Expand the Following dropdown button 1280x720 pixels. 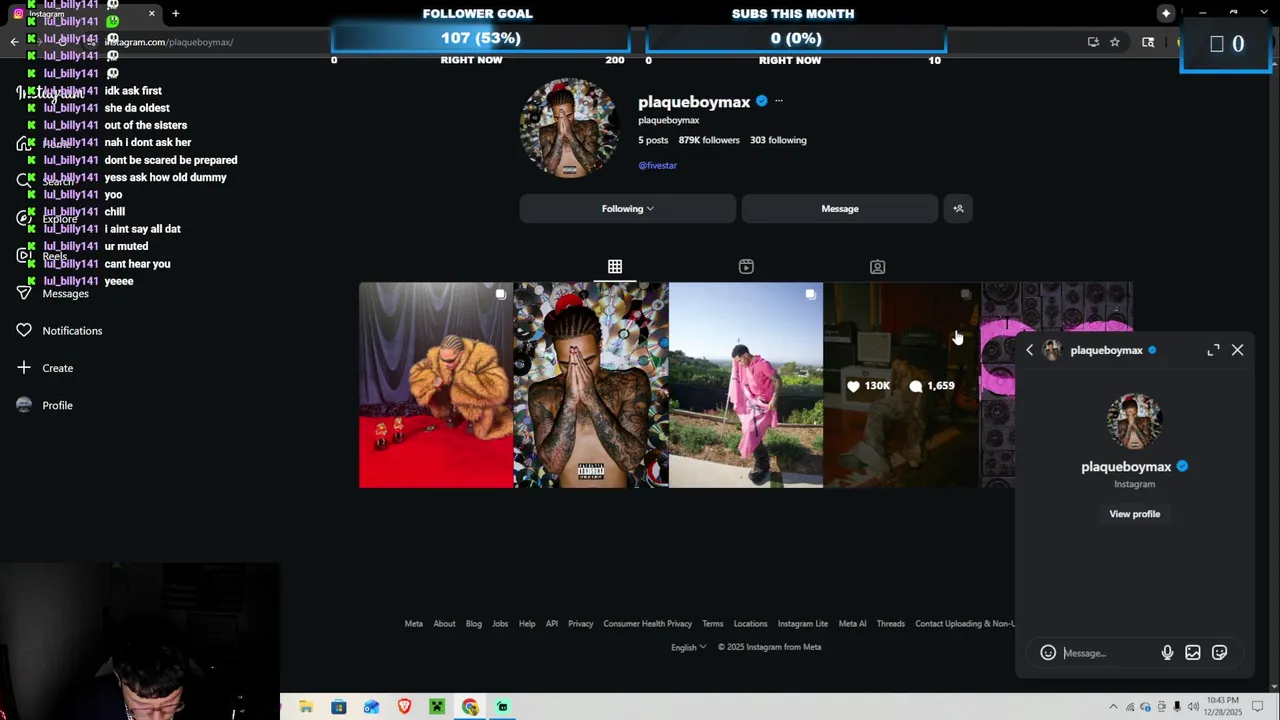pos(627,209)
